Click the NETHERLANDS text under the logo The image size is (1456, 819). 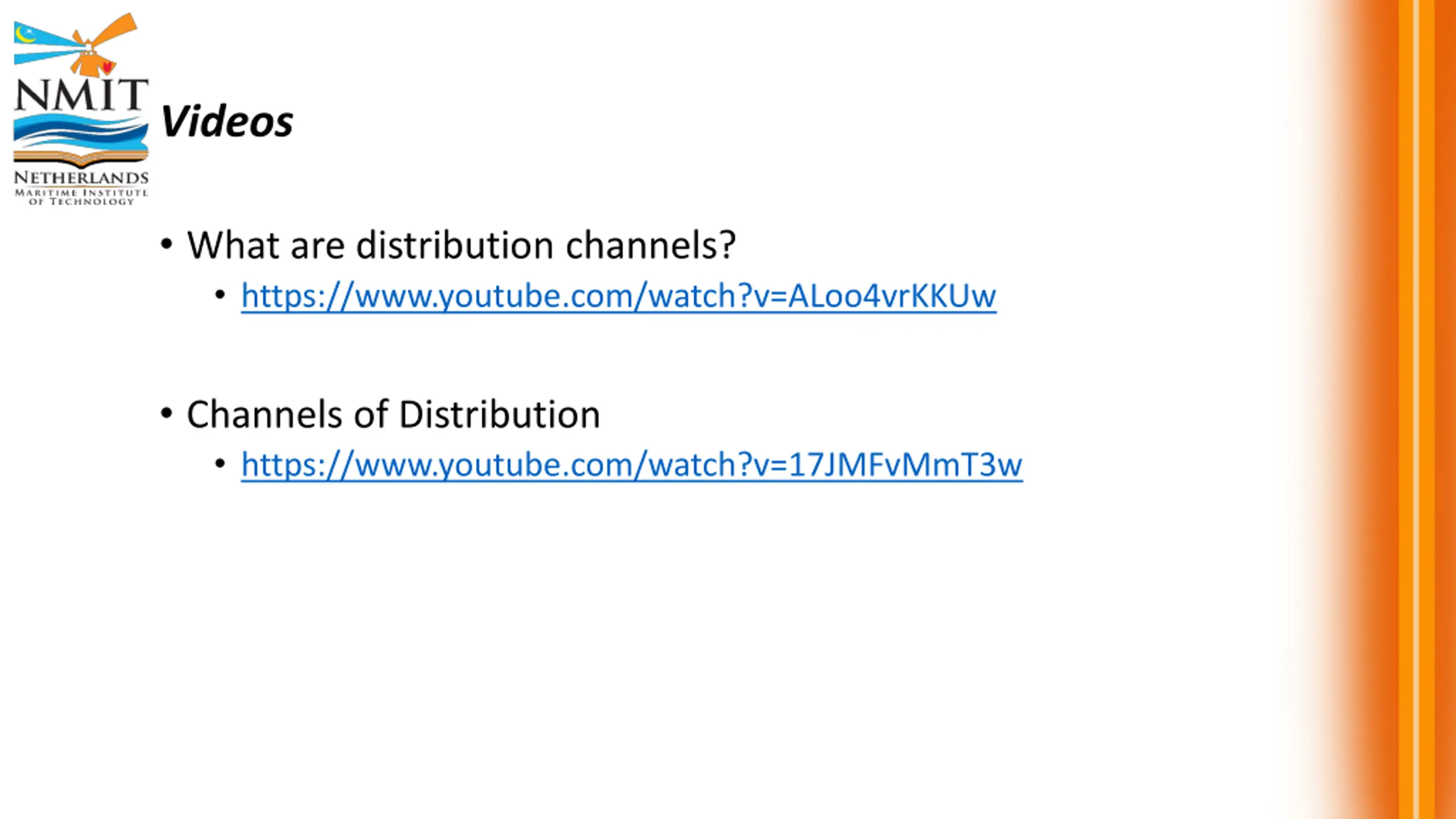(81, 178)
